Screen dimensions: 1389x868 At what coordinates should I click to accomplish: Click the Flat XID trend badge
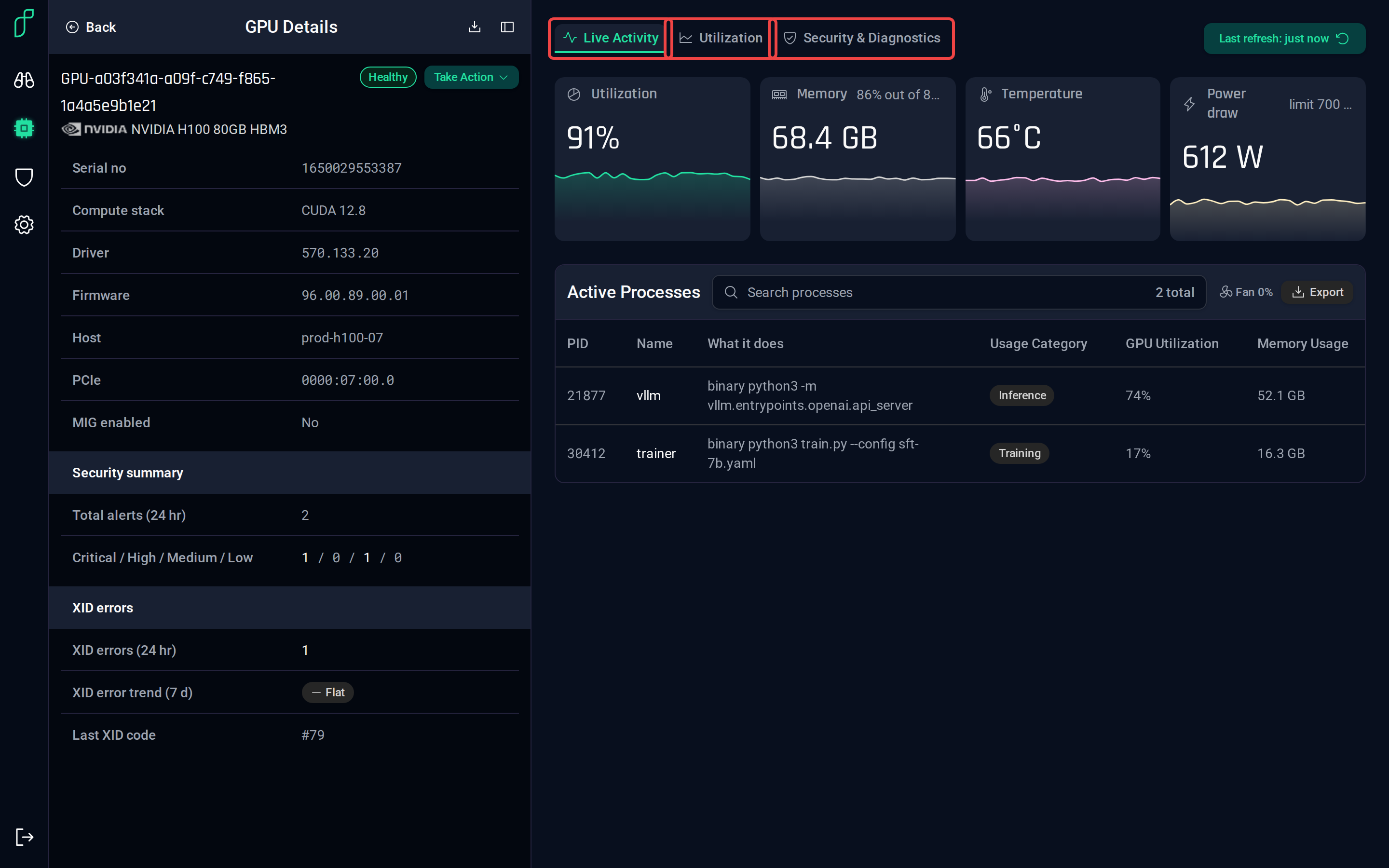tap(328, 692)
